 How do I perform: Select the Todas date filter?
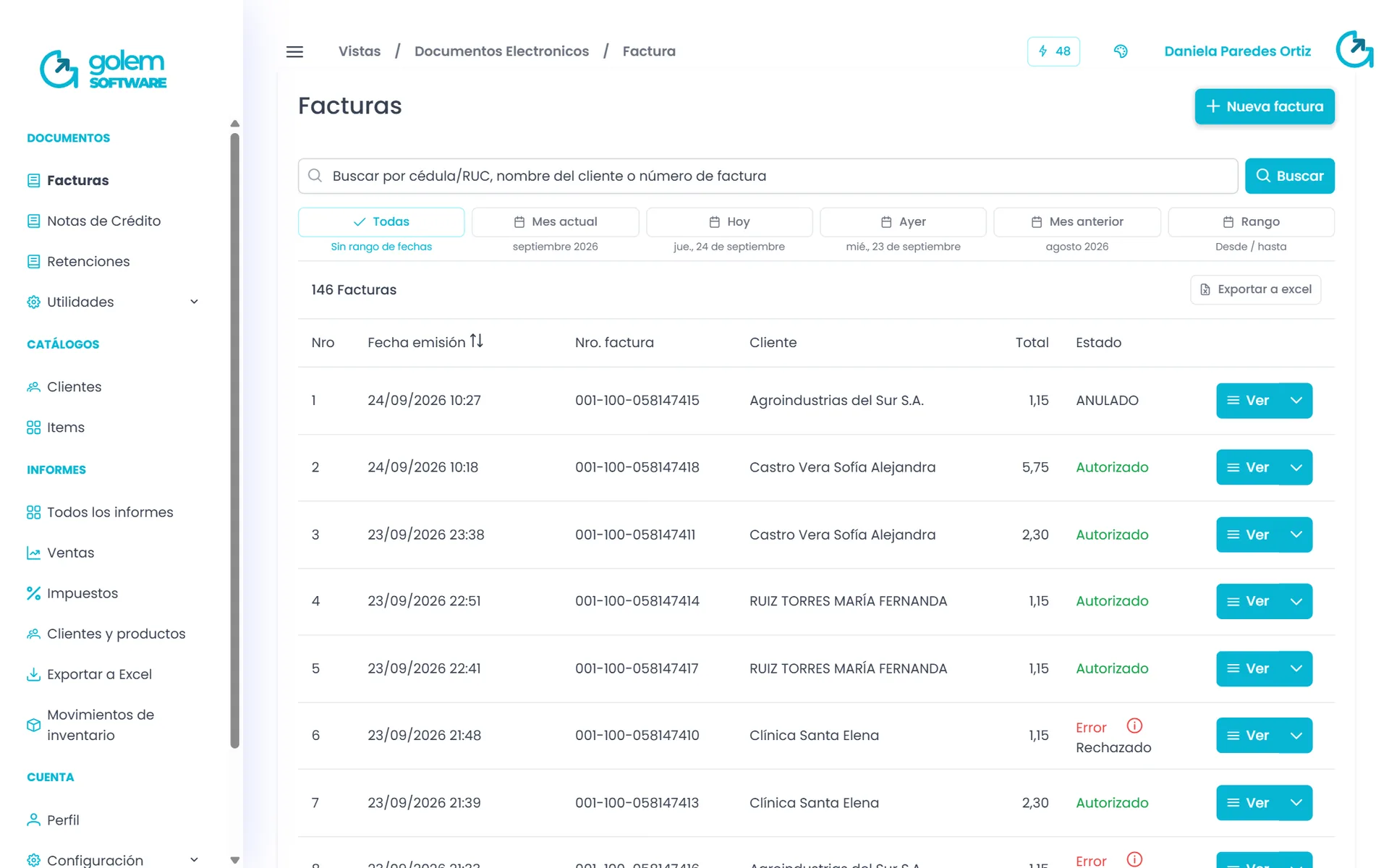pos(381,222)
